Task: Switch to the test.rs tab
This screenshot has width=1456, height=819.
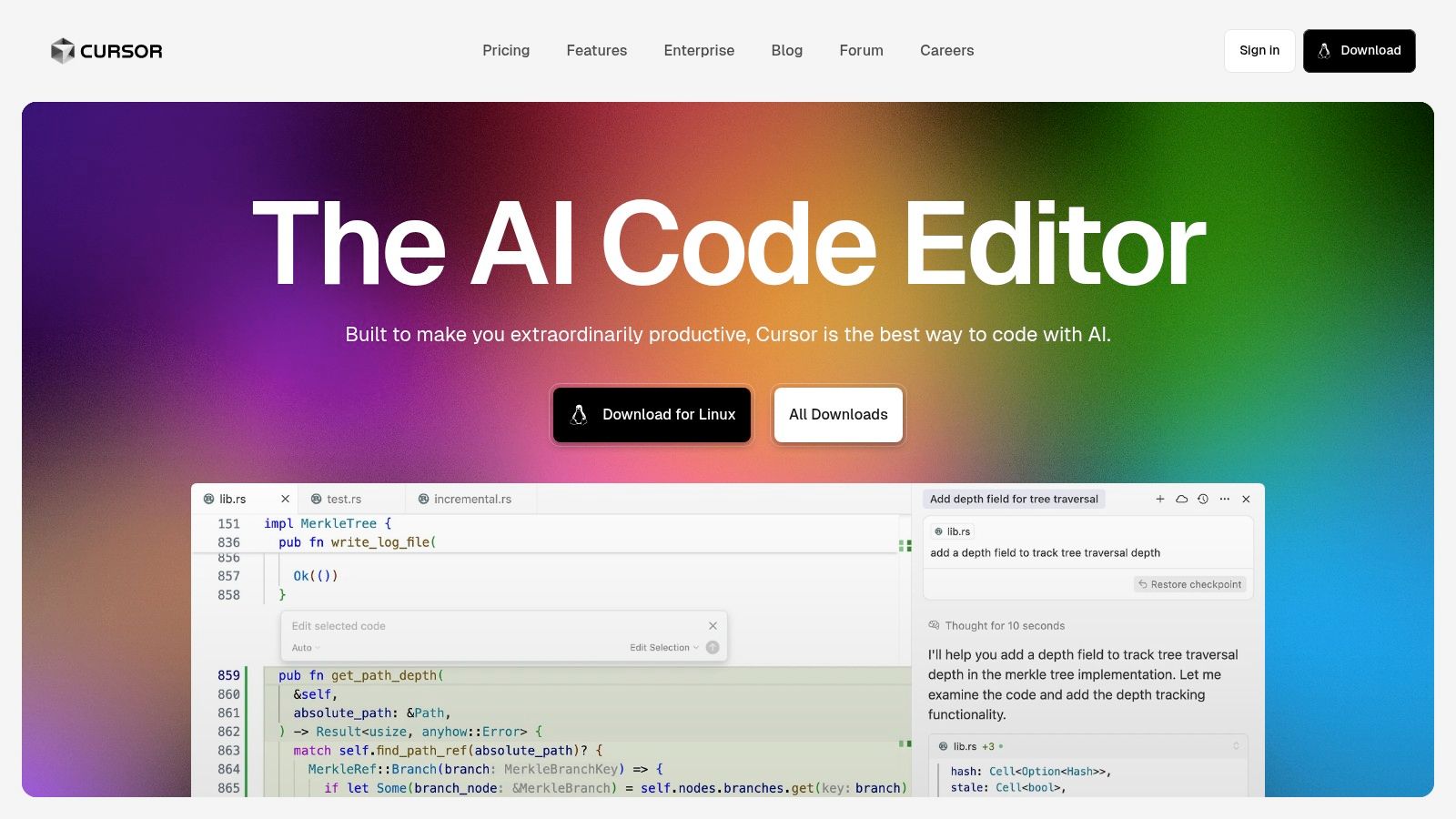Action: pos(352,499)
